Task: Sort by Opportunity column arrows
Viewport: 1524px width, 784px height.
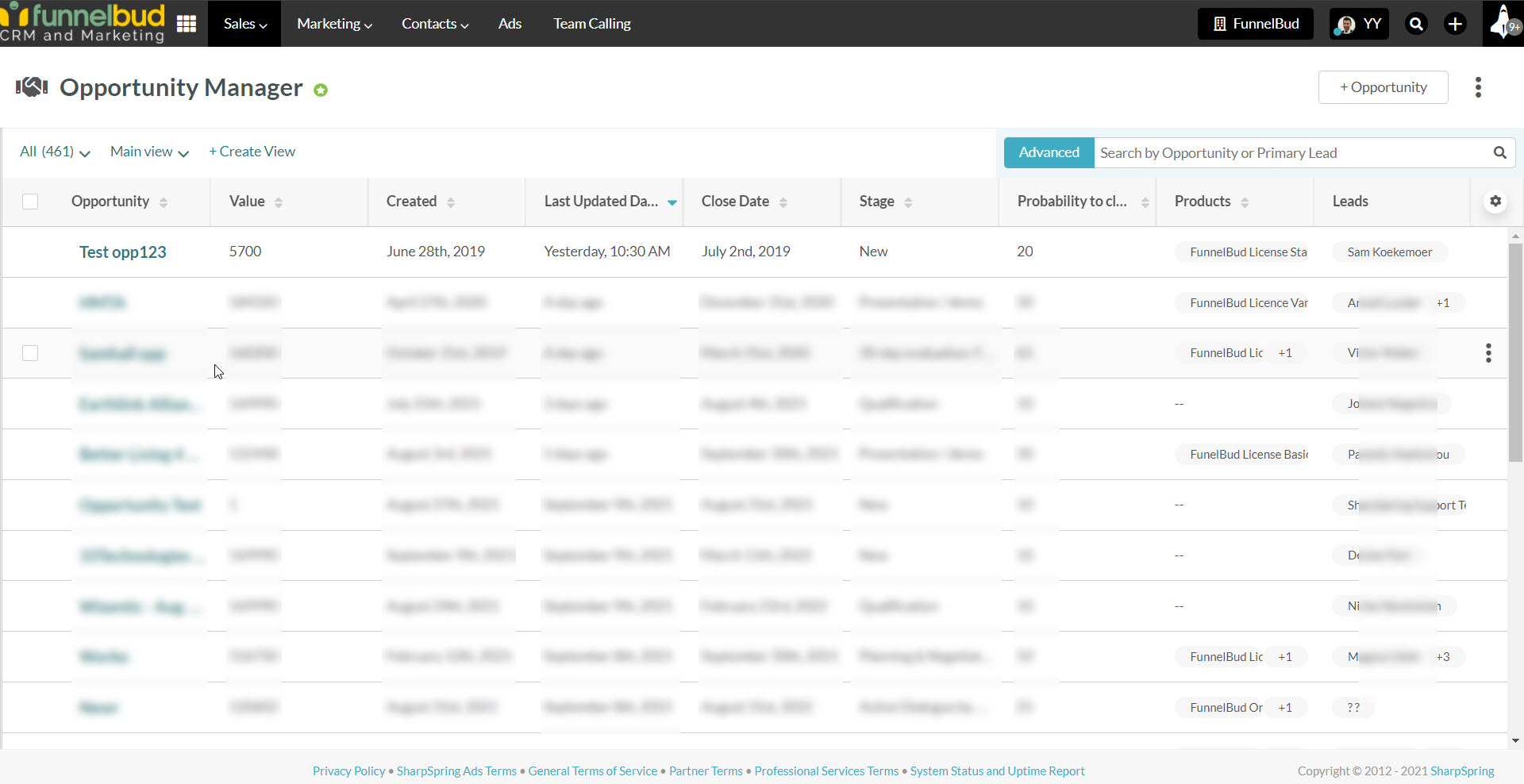Action: [164, 202]
